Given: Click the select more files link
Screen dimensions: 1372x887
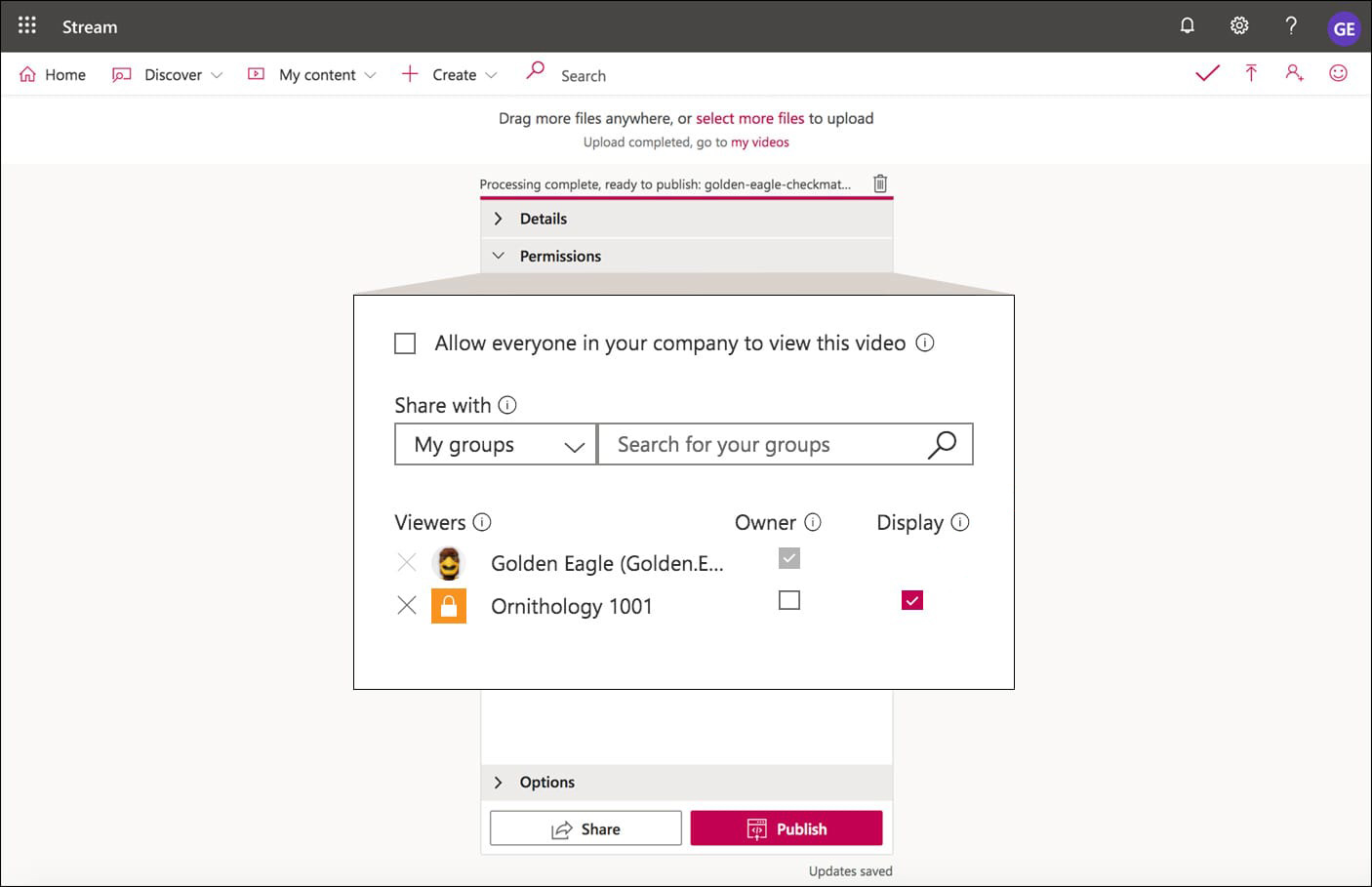Looking at the screenshot, I should click(x=749, y=118).
